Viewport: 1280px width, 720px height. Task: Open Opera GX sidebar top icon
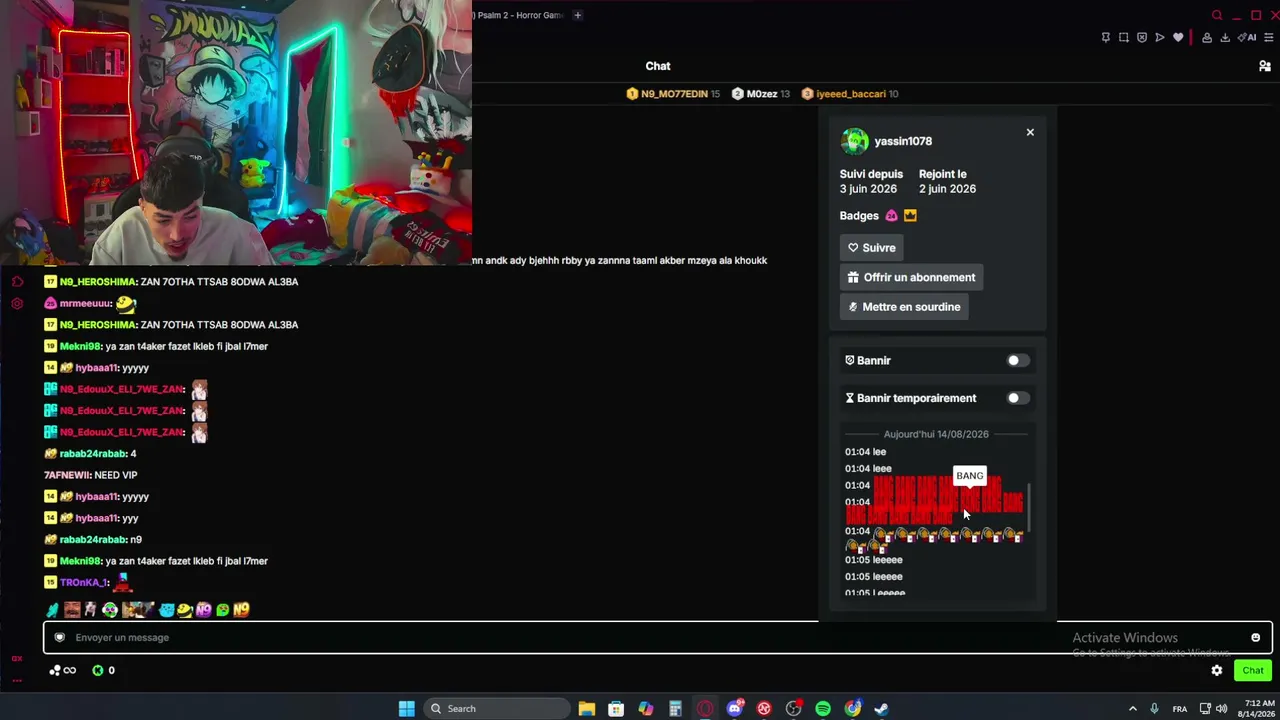[x=17, y=282]
